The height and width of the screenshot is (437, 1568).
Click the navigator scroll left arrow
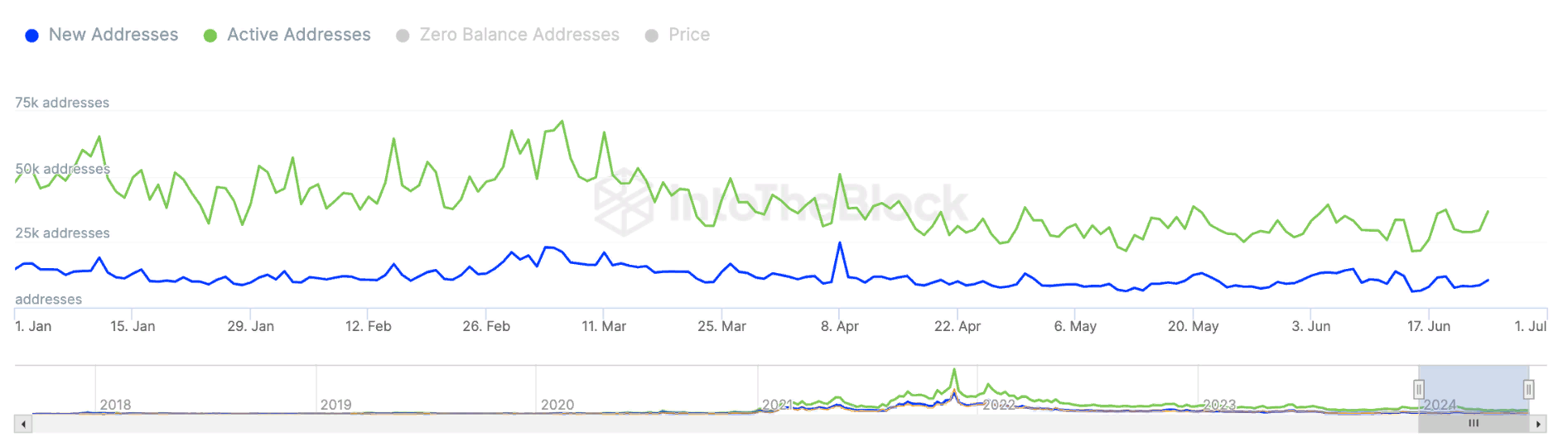coord(23,424)
